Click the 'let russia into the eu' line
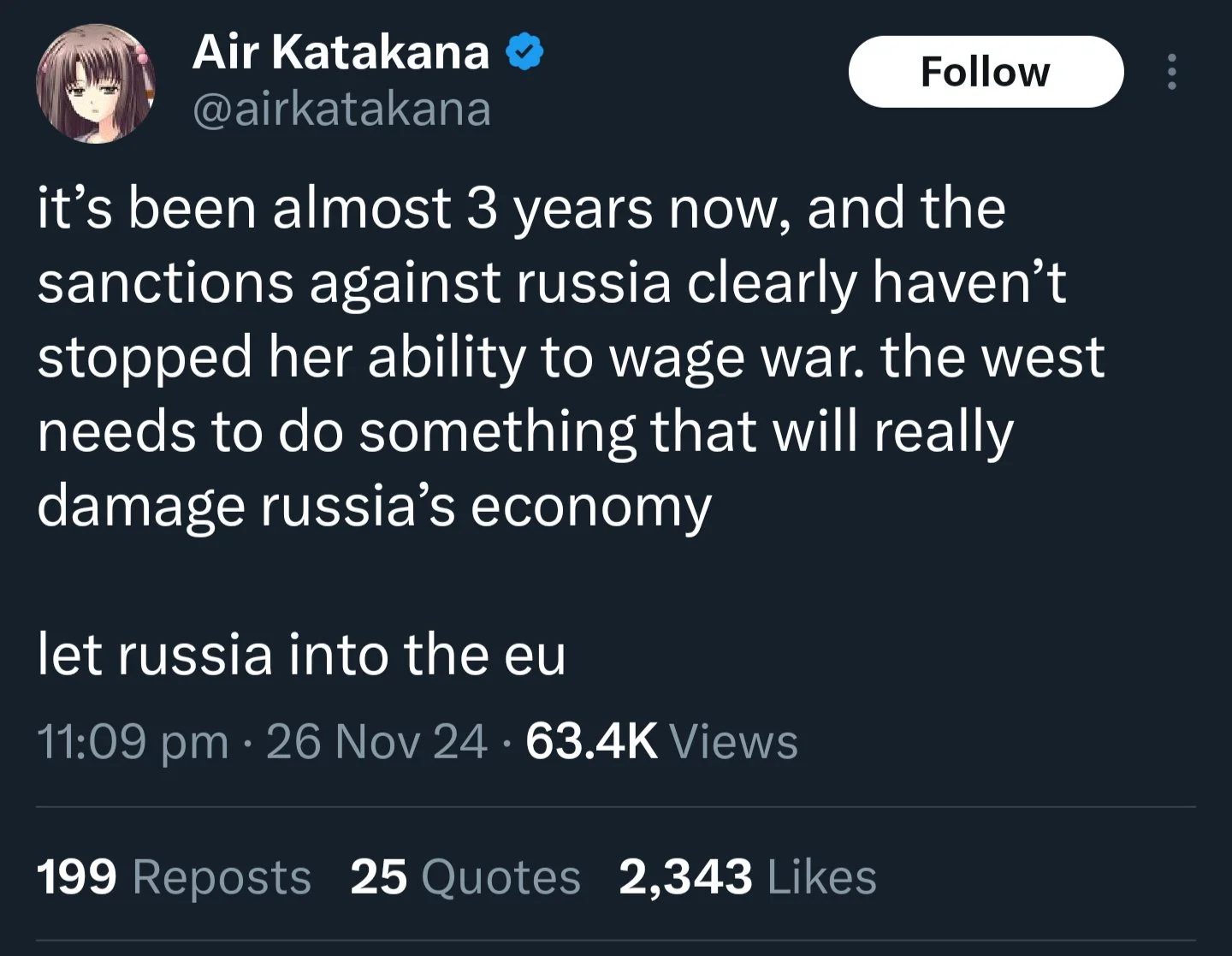Screen dimensions: 1232x956 [x=301, y=655]
